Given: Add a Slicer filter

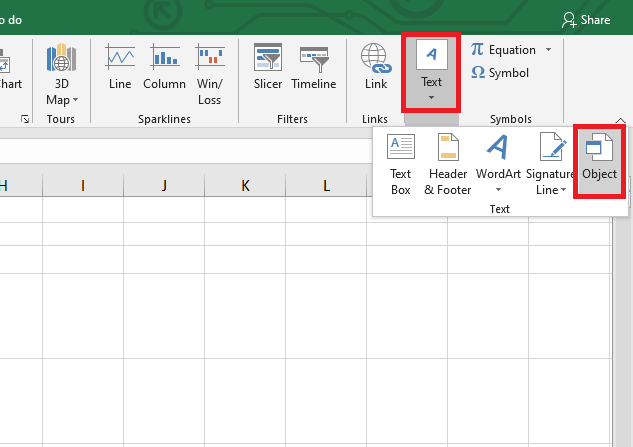Looking at the screenshot, I should tap(268, 67).
